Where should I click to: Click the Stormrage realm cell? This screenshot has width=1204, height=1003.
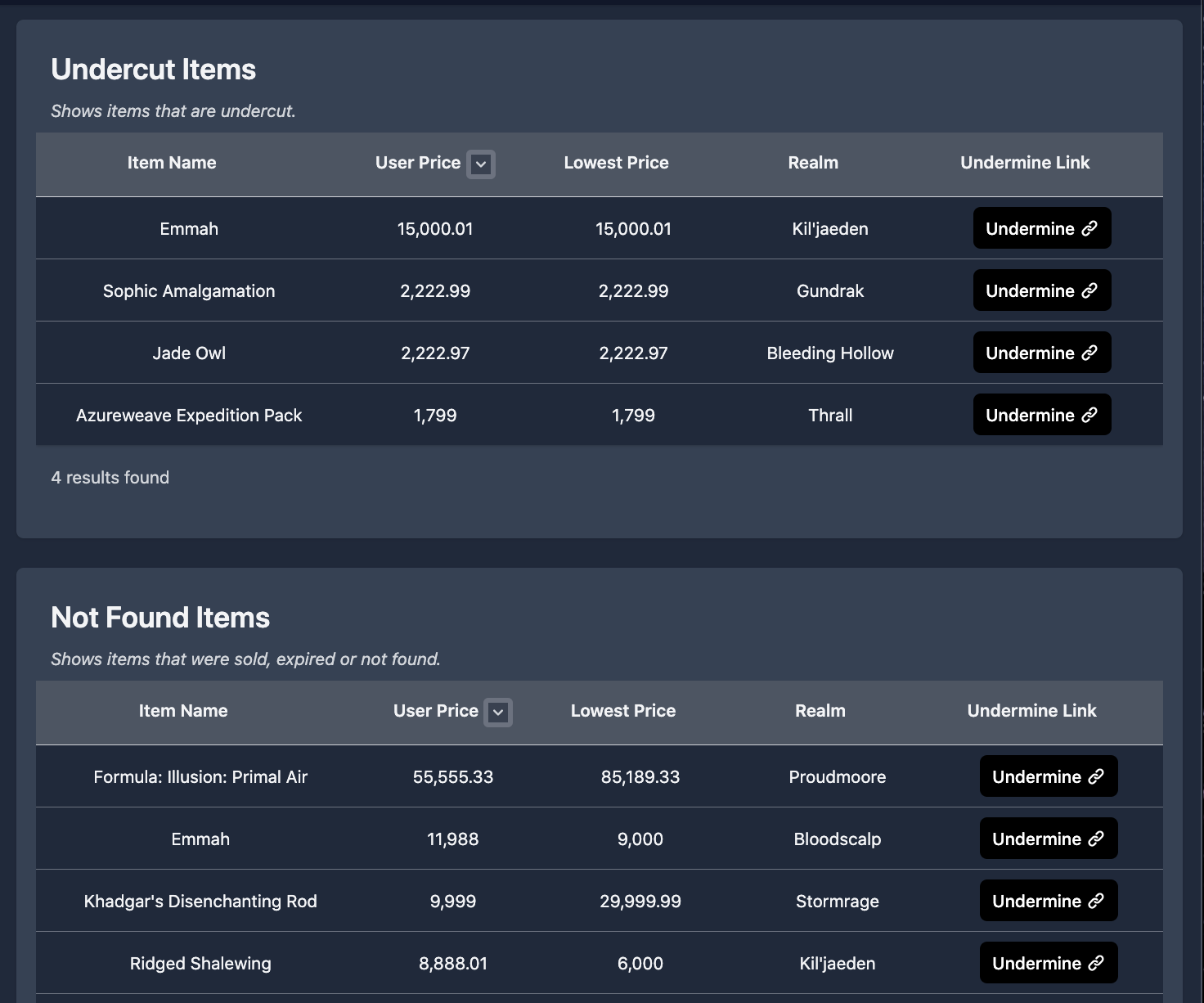[838, 902]
